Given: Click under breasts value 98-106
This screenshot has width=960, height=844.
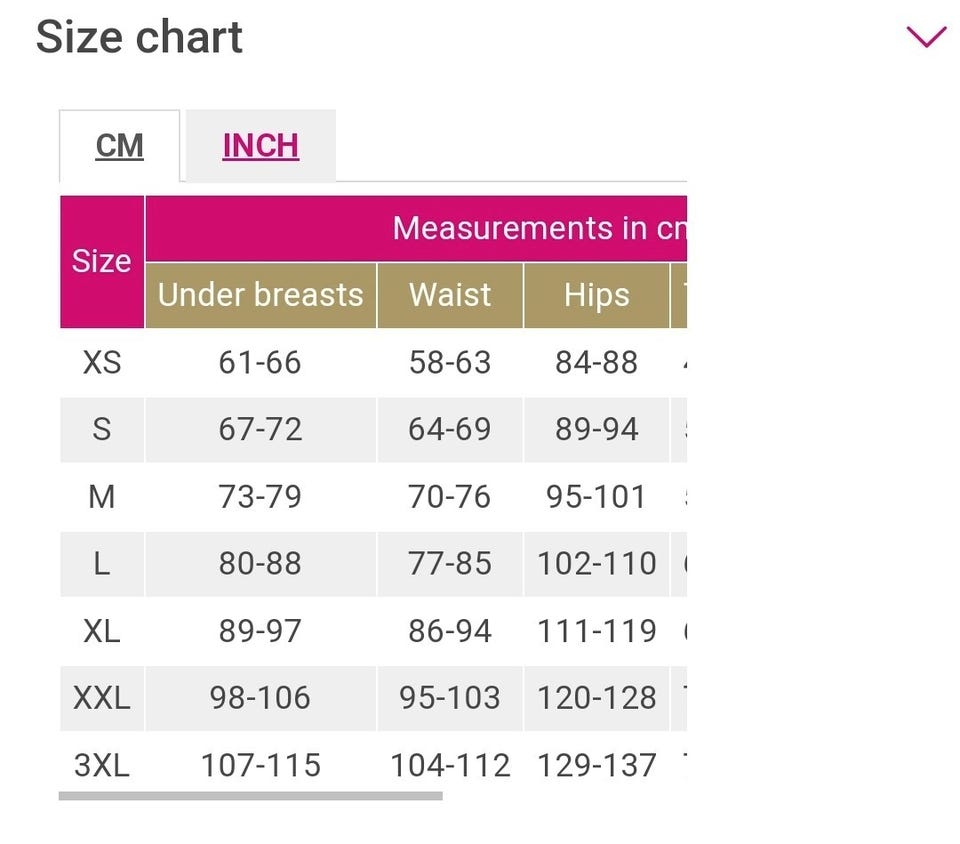Looking at the screenshot, I should pos(260,698).
